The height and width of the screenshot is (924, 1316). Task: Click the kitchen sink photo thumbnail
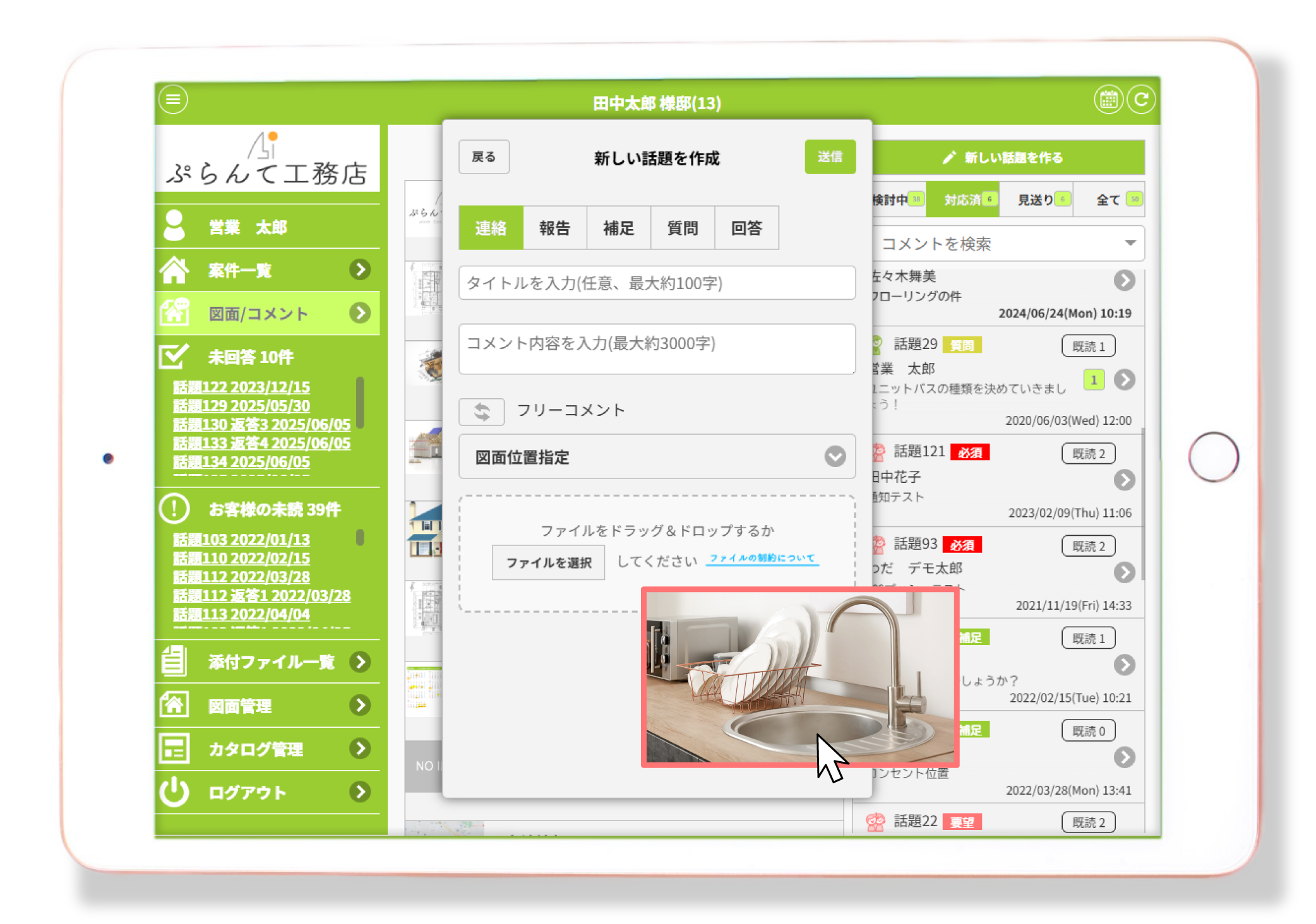point(800,677)
